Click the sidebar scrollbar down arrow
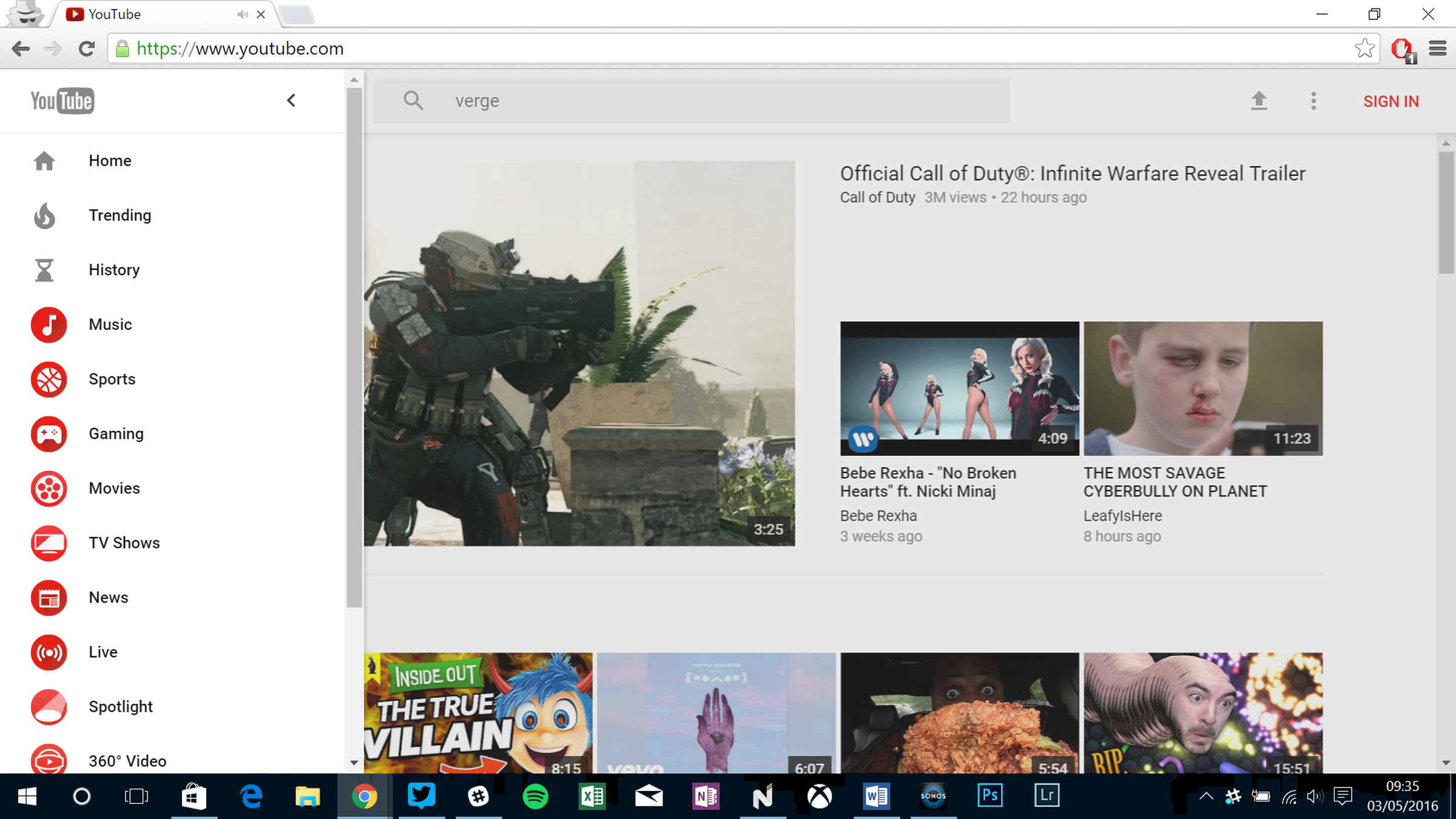 point(354,763)
